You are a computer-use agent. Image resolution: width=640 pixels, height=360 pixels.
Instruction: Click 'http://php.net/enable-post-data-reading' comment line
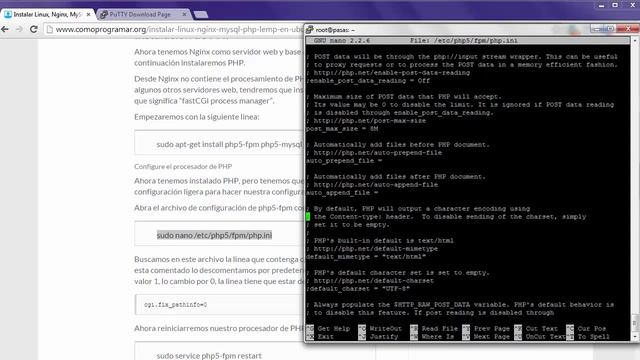[388, 73]
